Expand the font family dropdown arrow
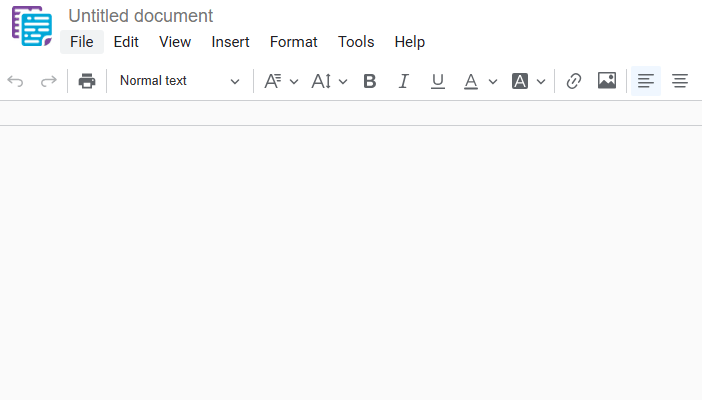This screenshot has width=702, height=400. 294,82
